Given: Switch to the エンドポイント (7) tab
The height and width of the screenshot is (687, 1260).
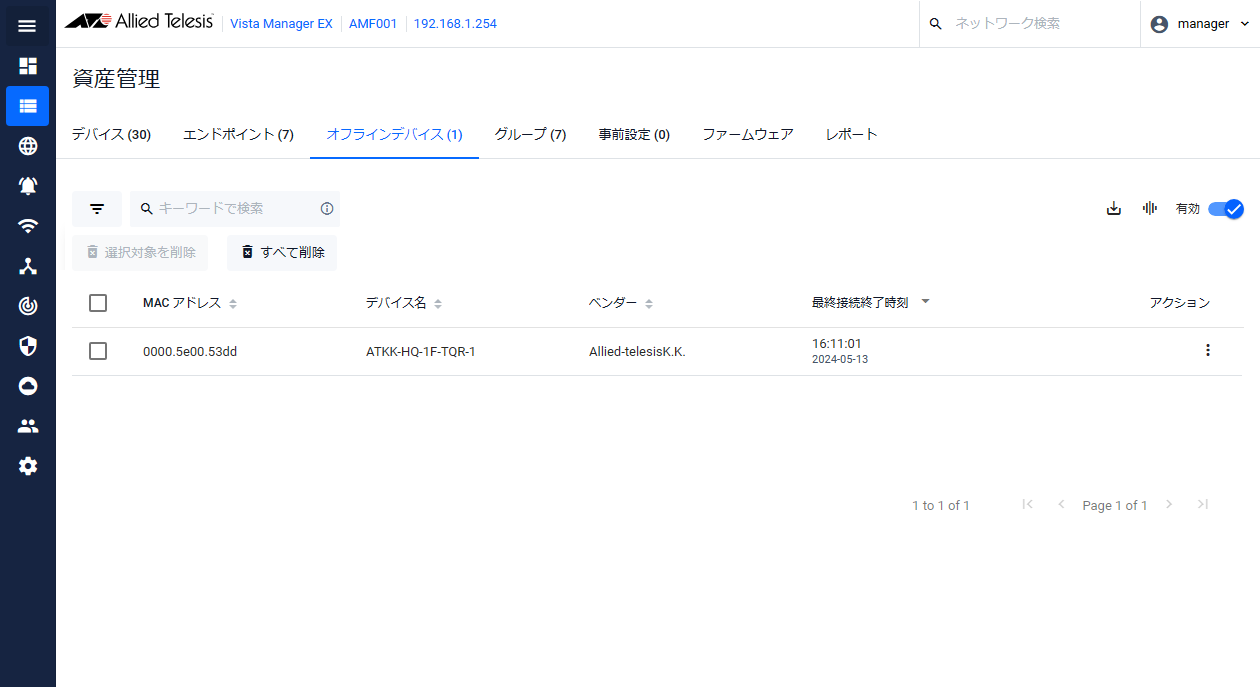Looking at the screenshot, I should (238, 135).
